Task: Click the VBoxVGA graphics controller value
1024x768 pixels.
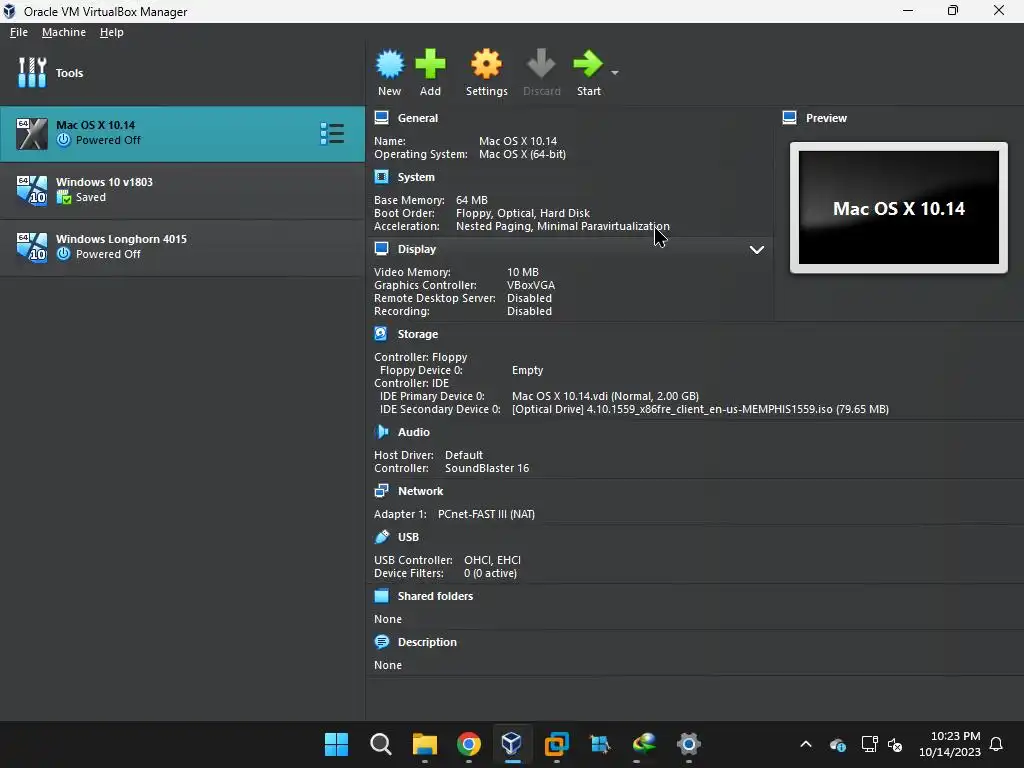Action: click(x=531, y=285)
